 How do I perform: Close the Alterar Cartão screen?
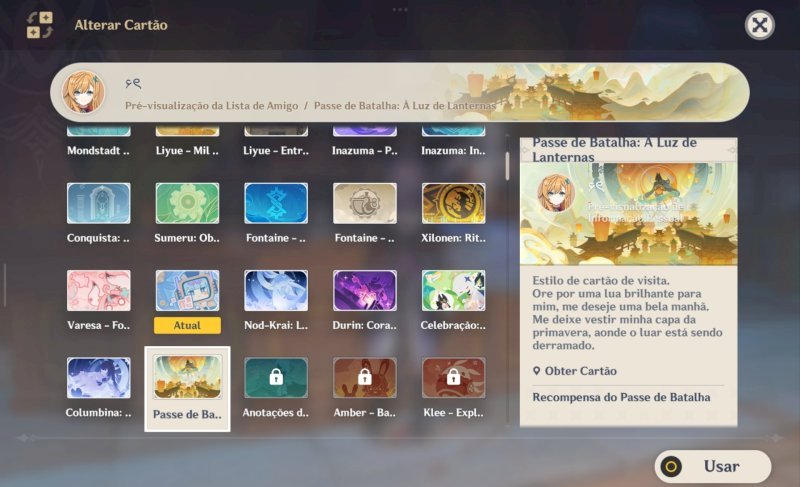point(760,25)
